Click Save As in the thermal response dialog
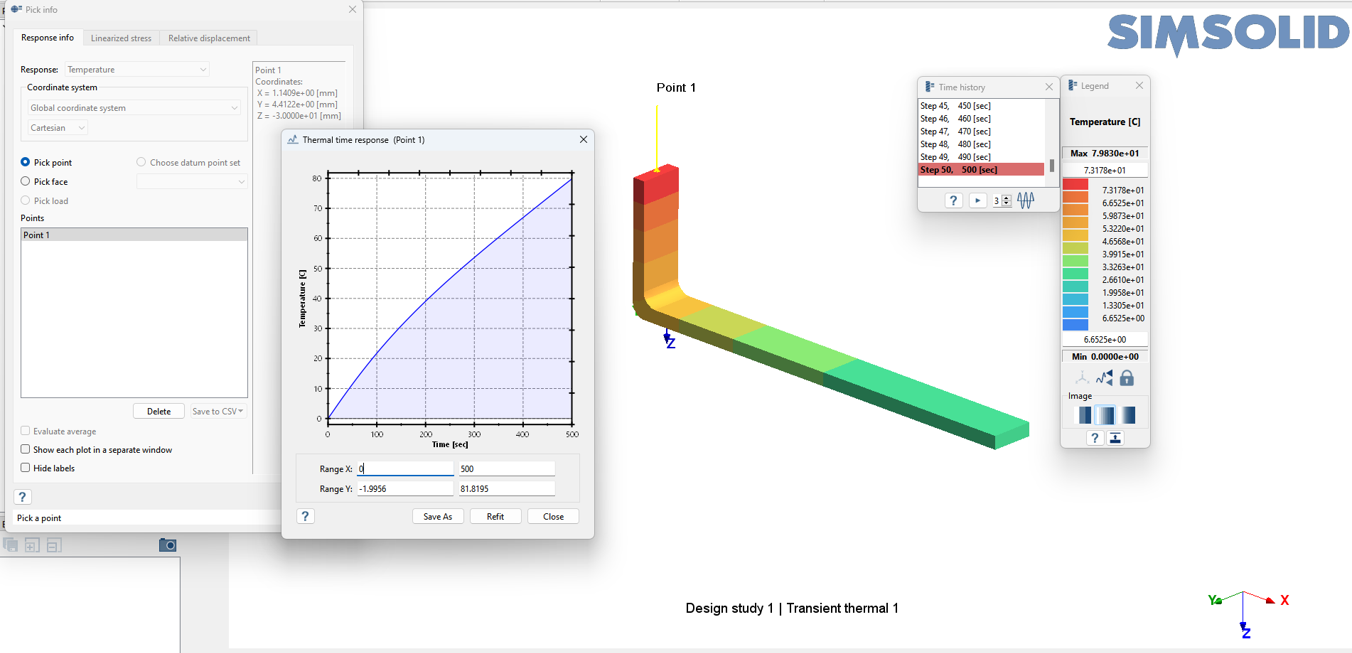This screenshot has width=1352, height=653. (x=438, y=517)
